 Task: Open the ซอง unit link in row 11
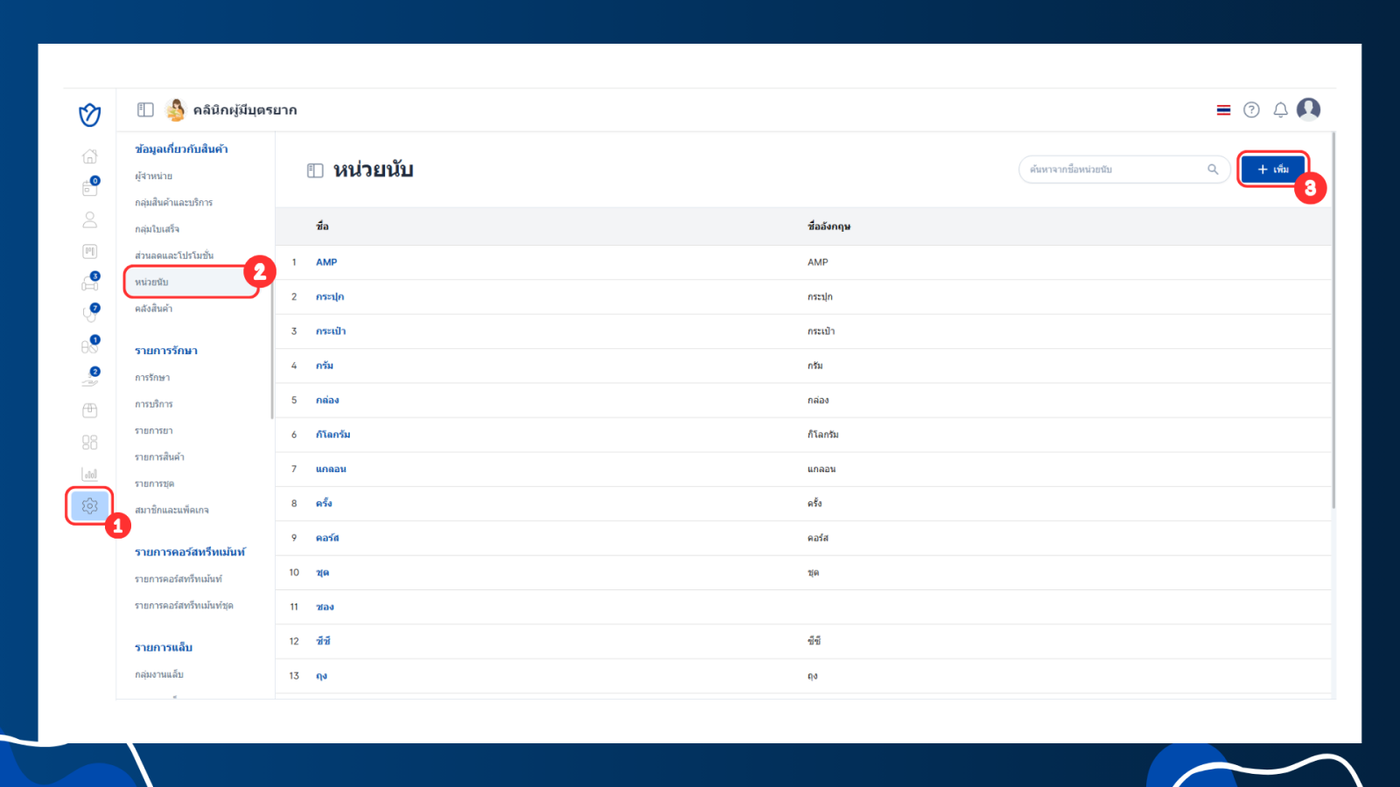pyautogui.click(x=325, y=607)
